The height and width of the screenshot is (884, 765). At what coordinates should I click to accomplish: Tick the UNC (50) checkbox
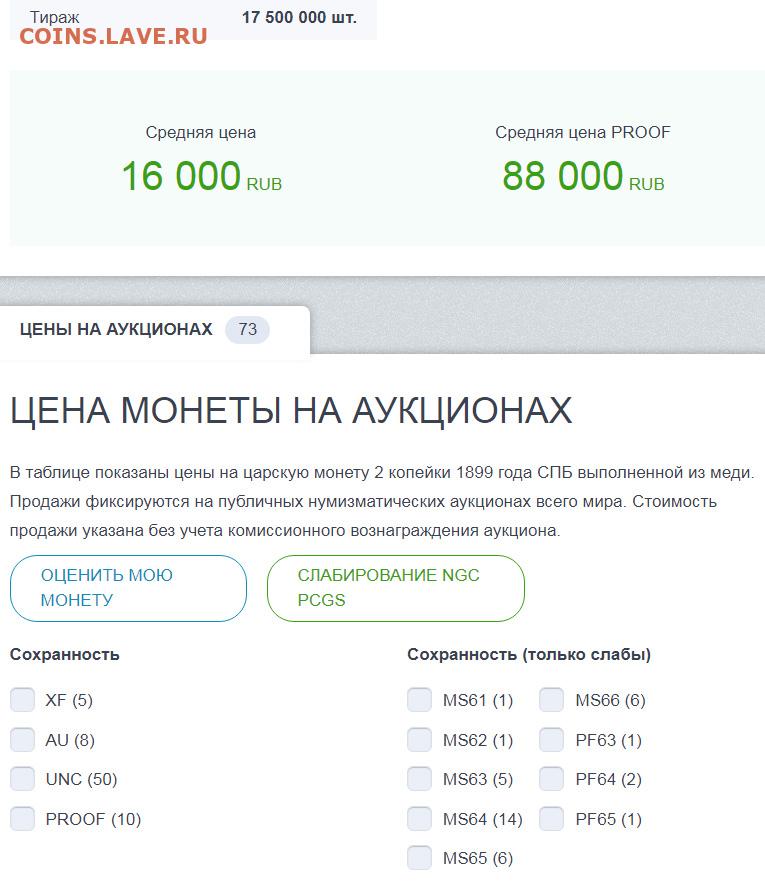(x=23, y=779)
